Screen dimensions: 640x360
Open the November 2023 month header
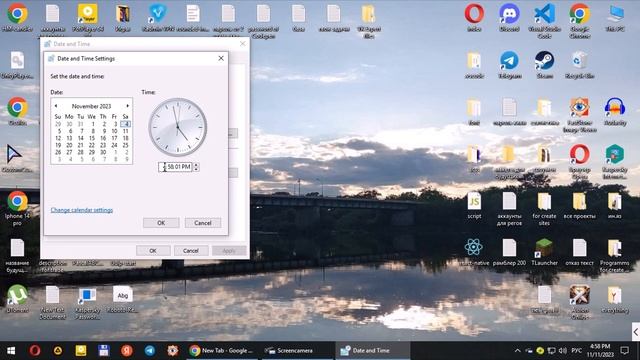(x=91, y=106)
